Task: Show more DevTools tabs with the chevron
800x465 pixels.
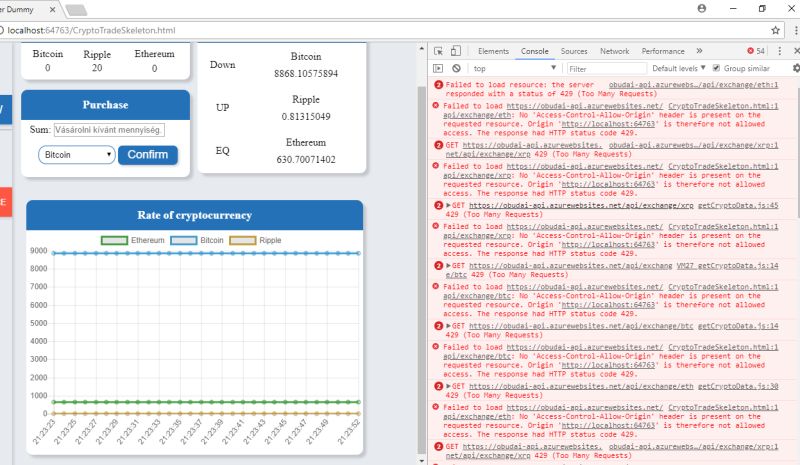Action: [x=699, y=51]
